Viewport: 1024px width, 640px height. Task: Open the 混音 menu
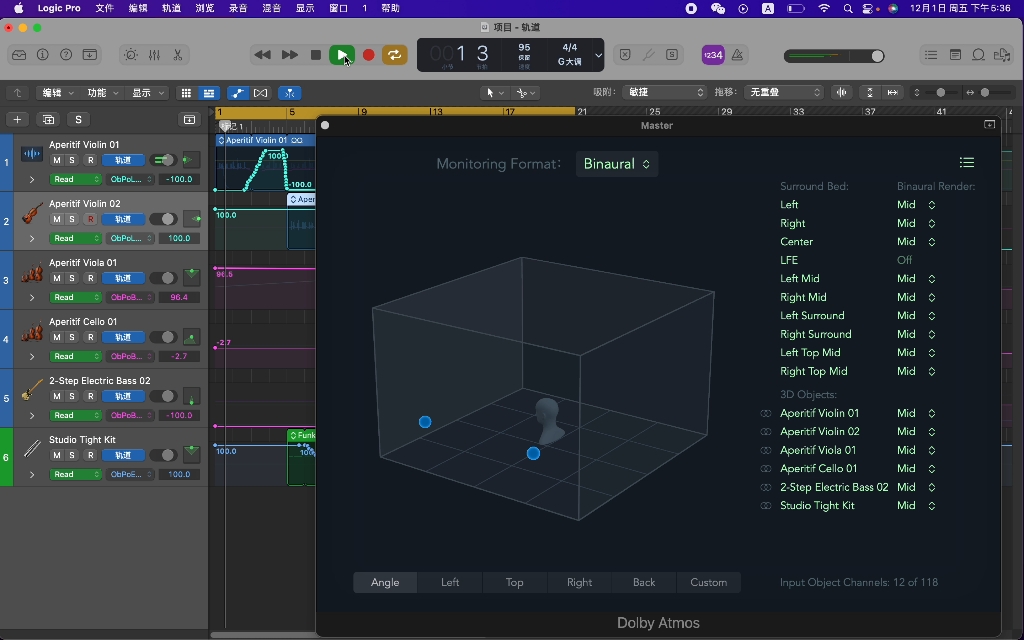click(x=271, y=8)
